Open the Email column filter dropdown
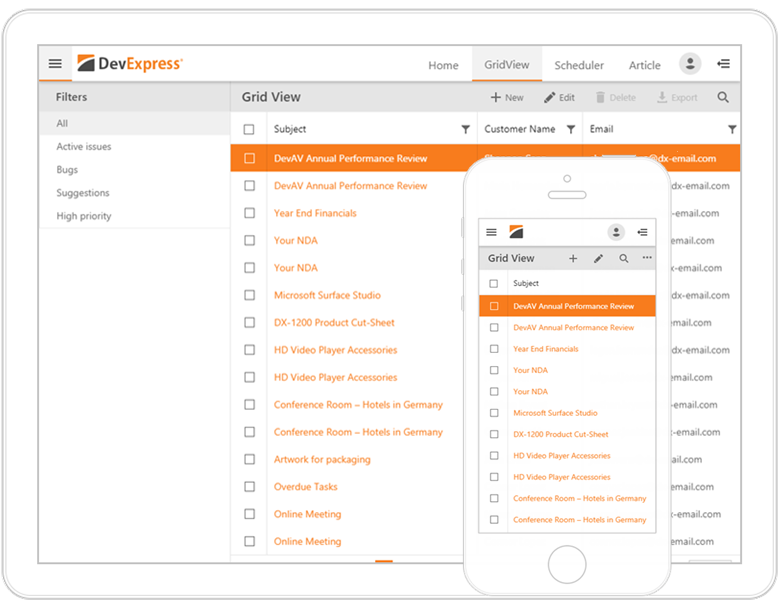 tap(731, 129)
